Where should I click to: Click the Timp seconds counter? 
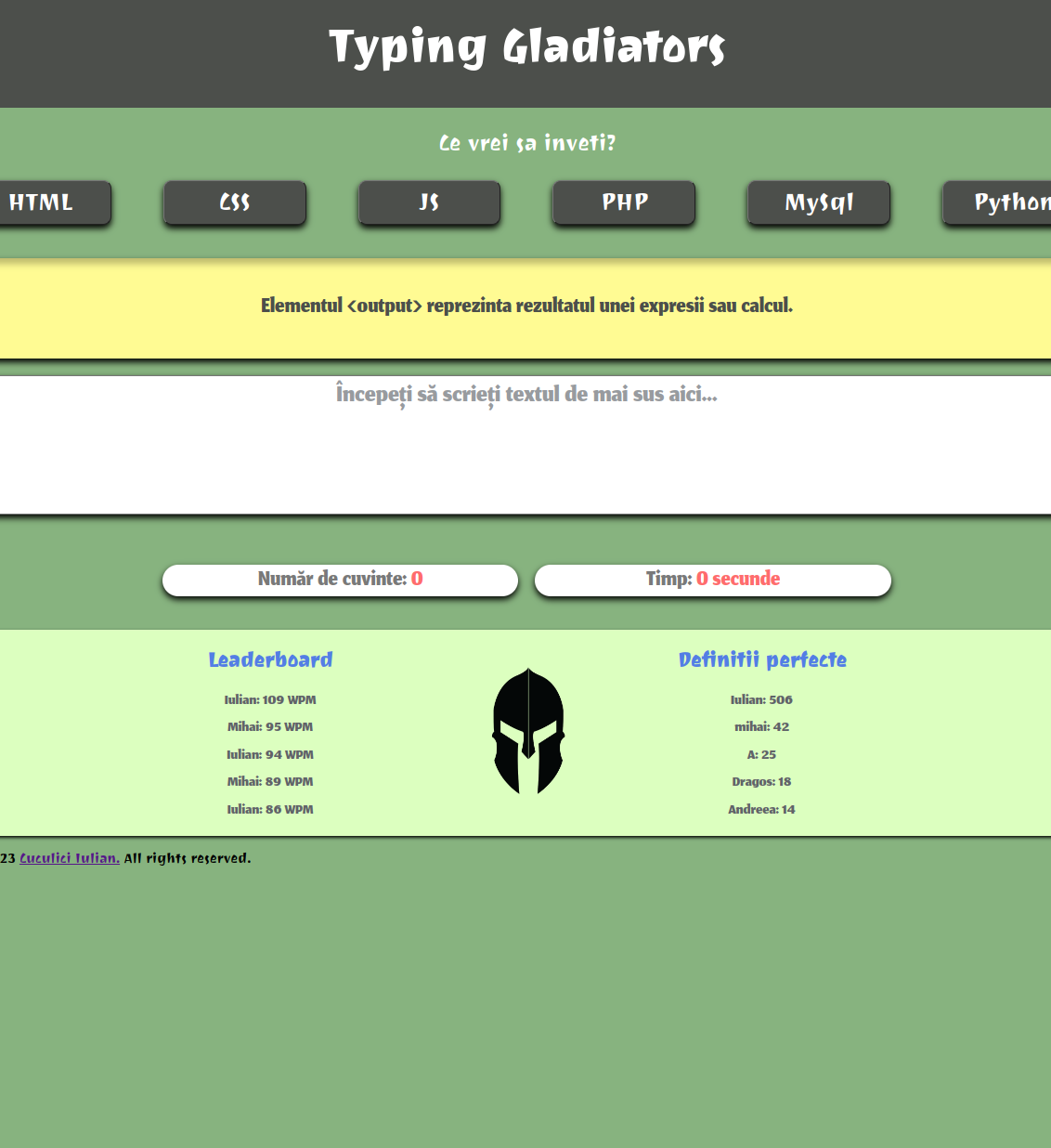(x=712, y=580)
